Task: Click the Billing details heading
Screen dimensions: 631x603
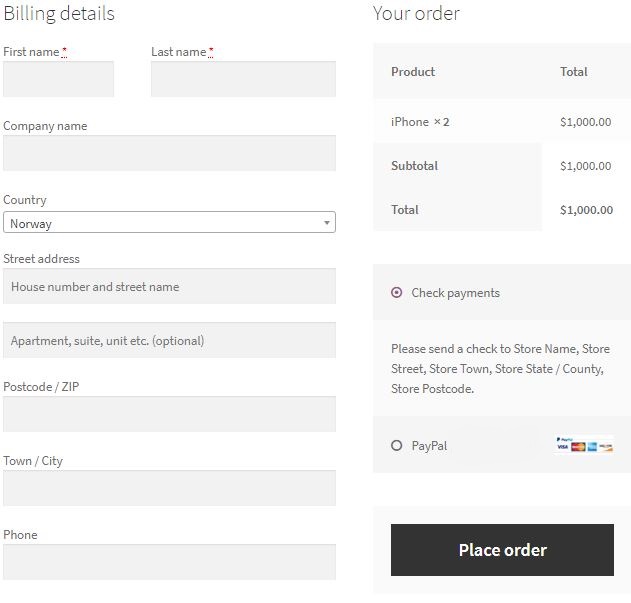Action: point(59,14)
